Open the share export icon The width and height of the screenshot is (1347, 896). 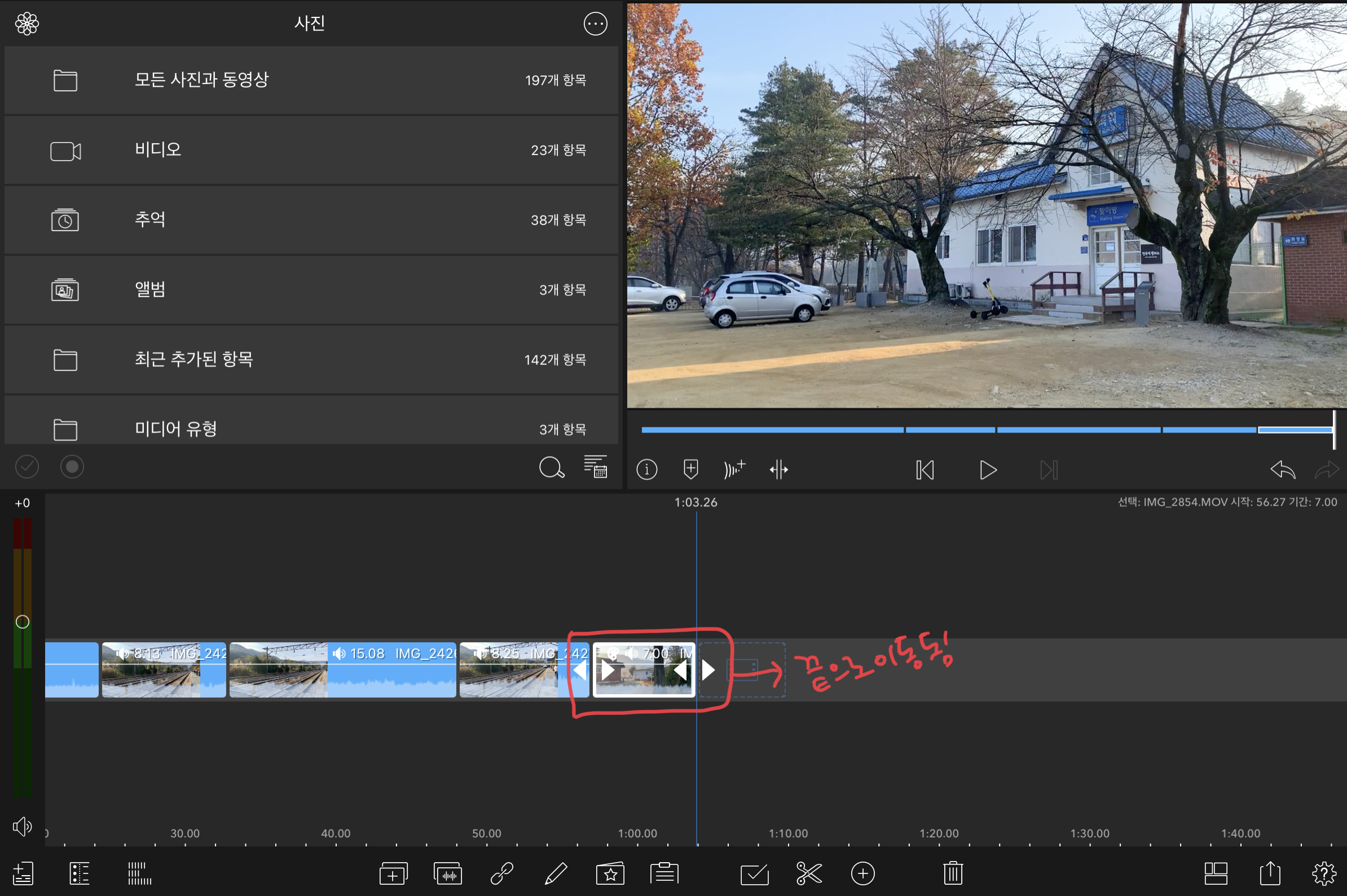coord(1269,873)
